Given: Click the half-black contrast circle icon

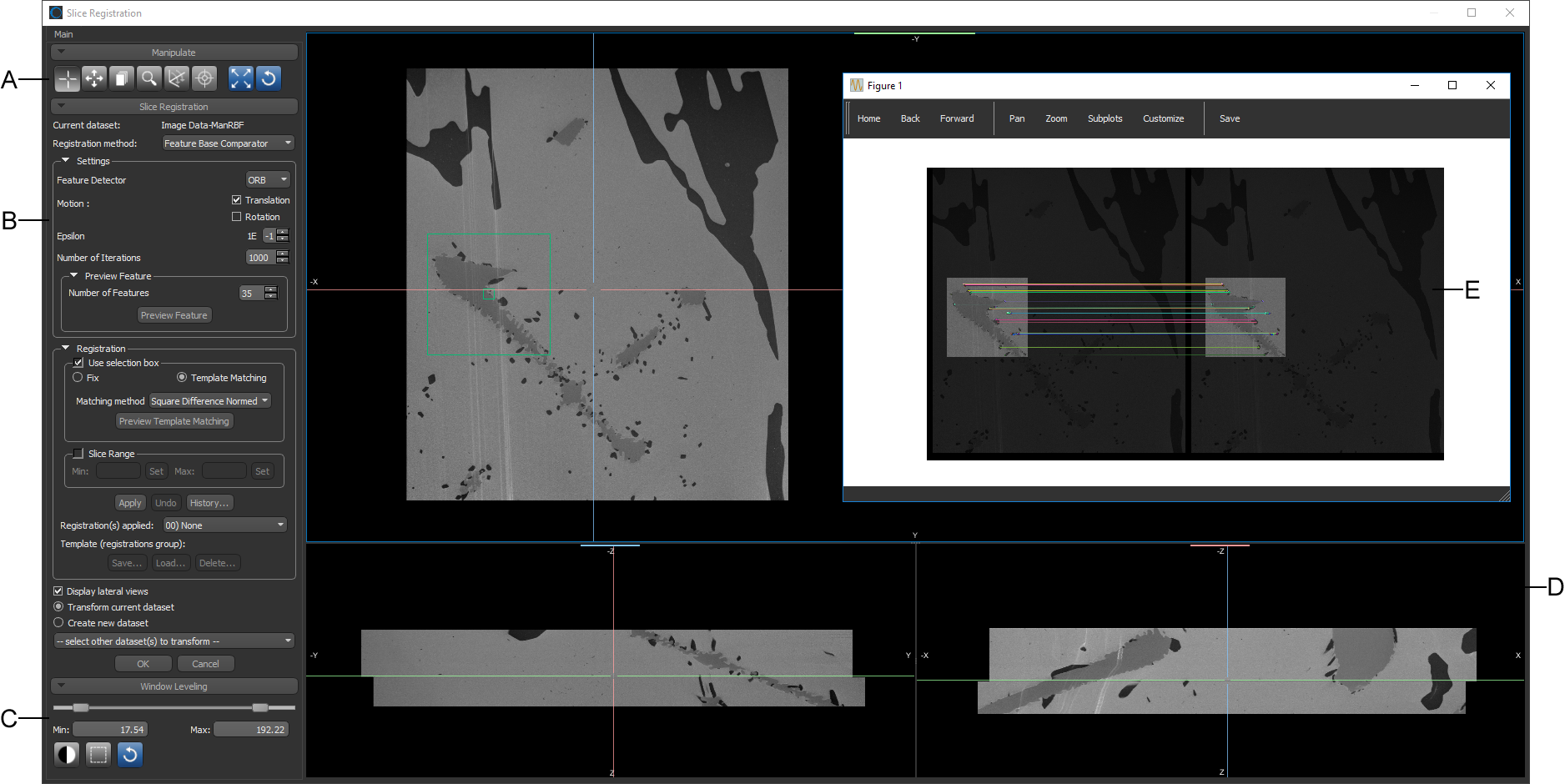Looking at the screenshot, I should pyautogui.click(x=67, y=755).
